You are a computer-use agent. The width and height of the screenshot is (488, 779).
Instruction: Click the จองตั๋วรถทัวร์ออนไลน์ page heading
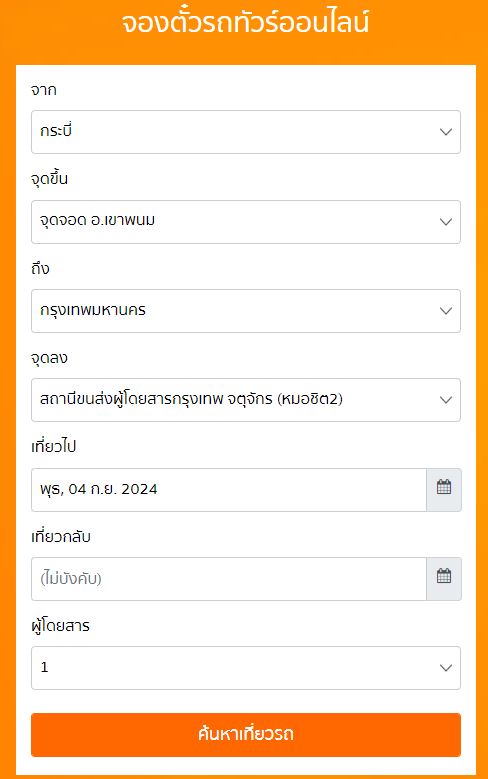[245, 23]
